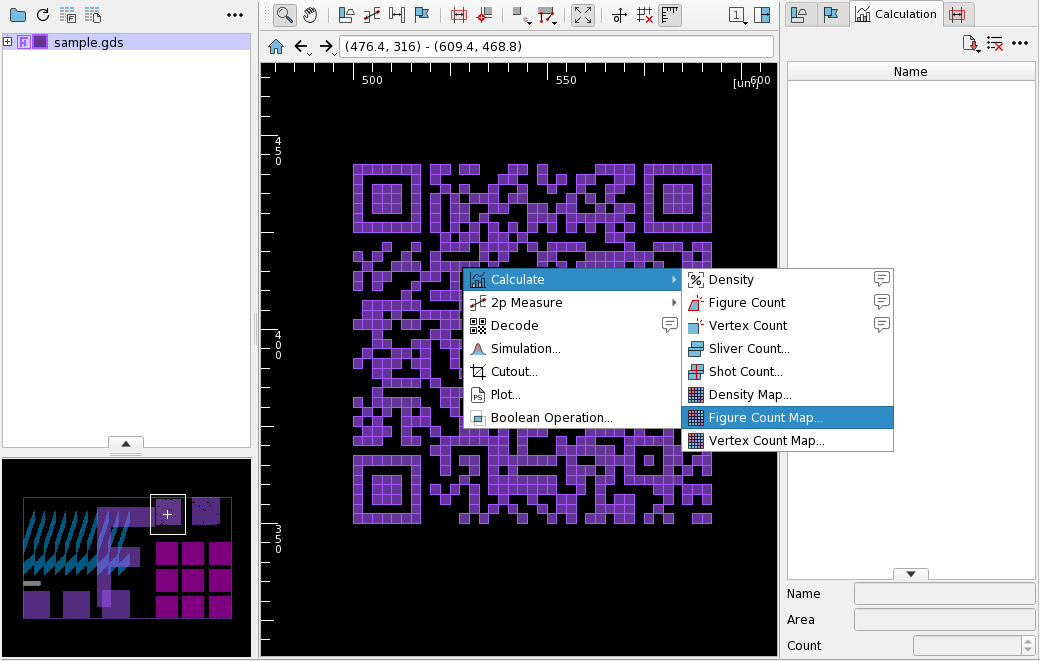Clear the results list with red X icon
Image resolution: width=1040 pixels, height=661 pixels.
click(995, 44)
